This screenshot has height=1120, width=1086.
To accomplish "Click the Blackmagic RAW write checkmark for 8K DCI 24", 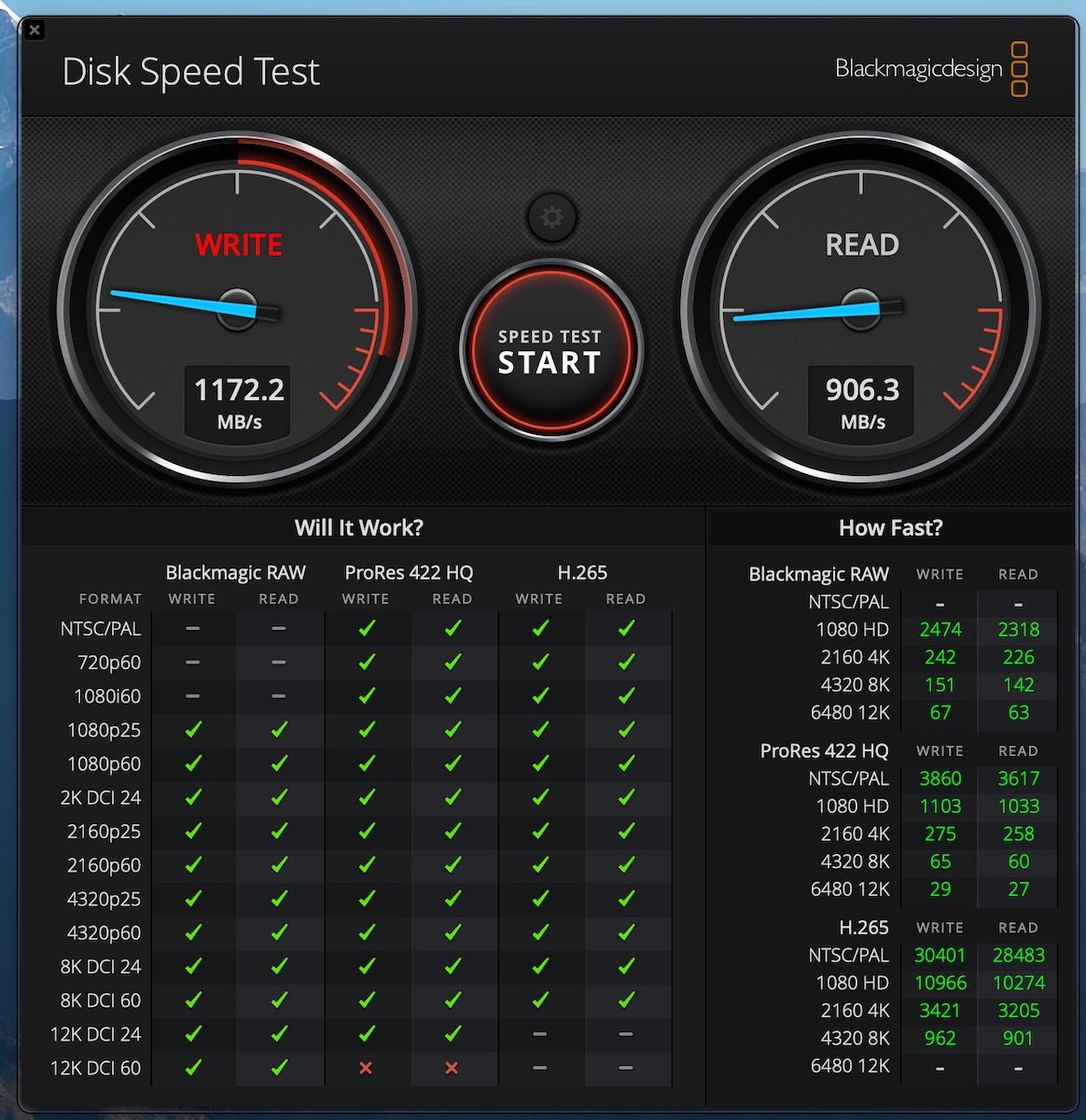I will 193,966.
